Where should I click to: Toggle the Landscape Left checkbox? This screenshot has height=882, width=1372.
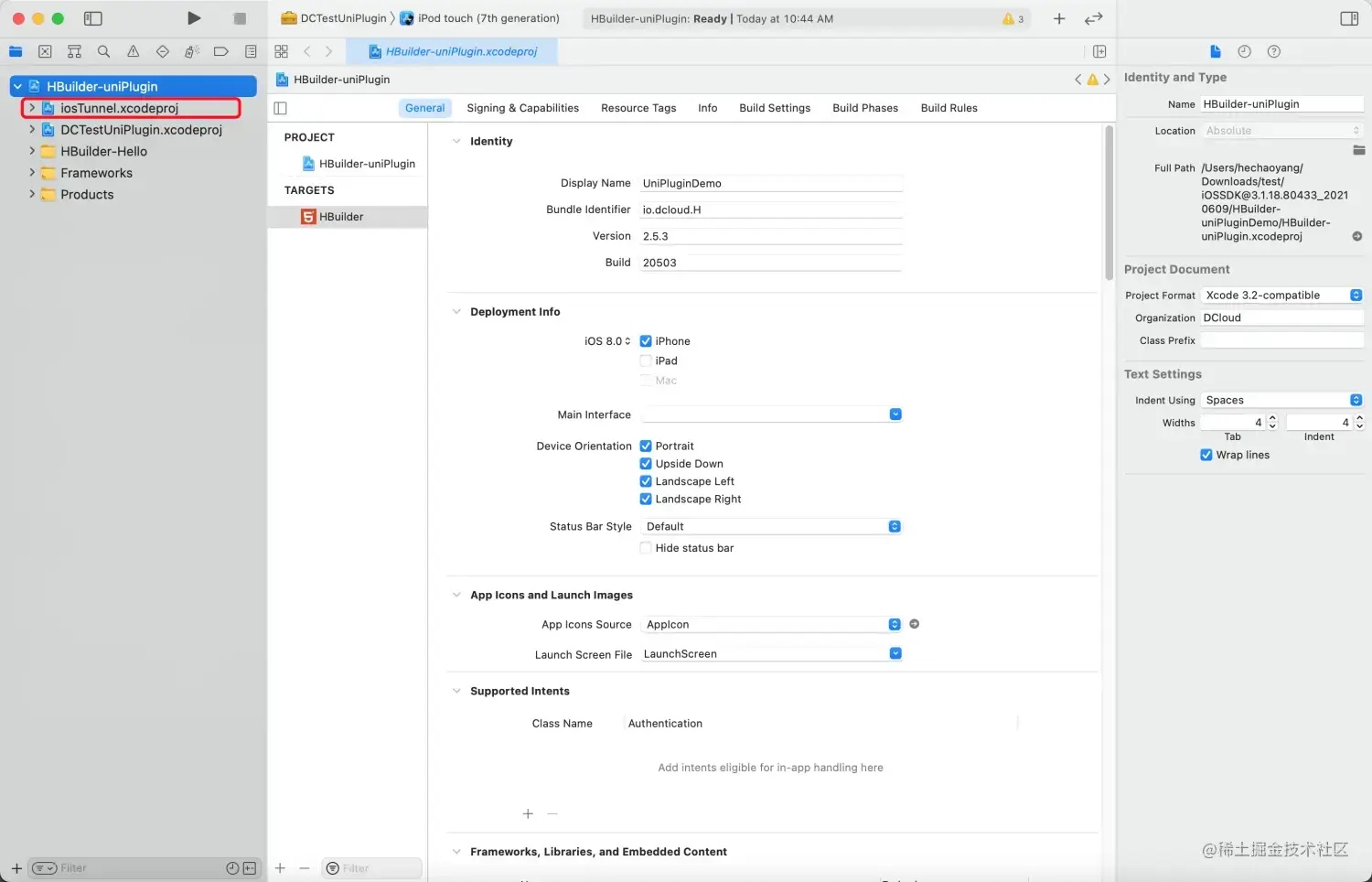pos(646,481)
